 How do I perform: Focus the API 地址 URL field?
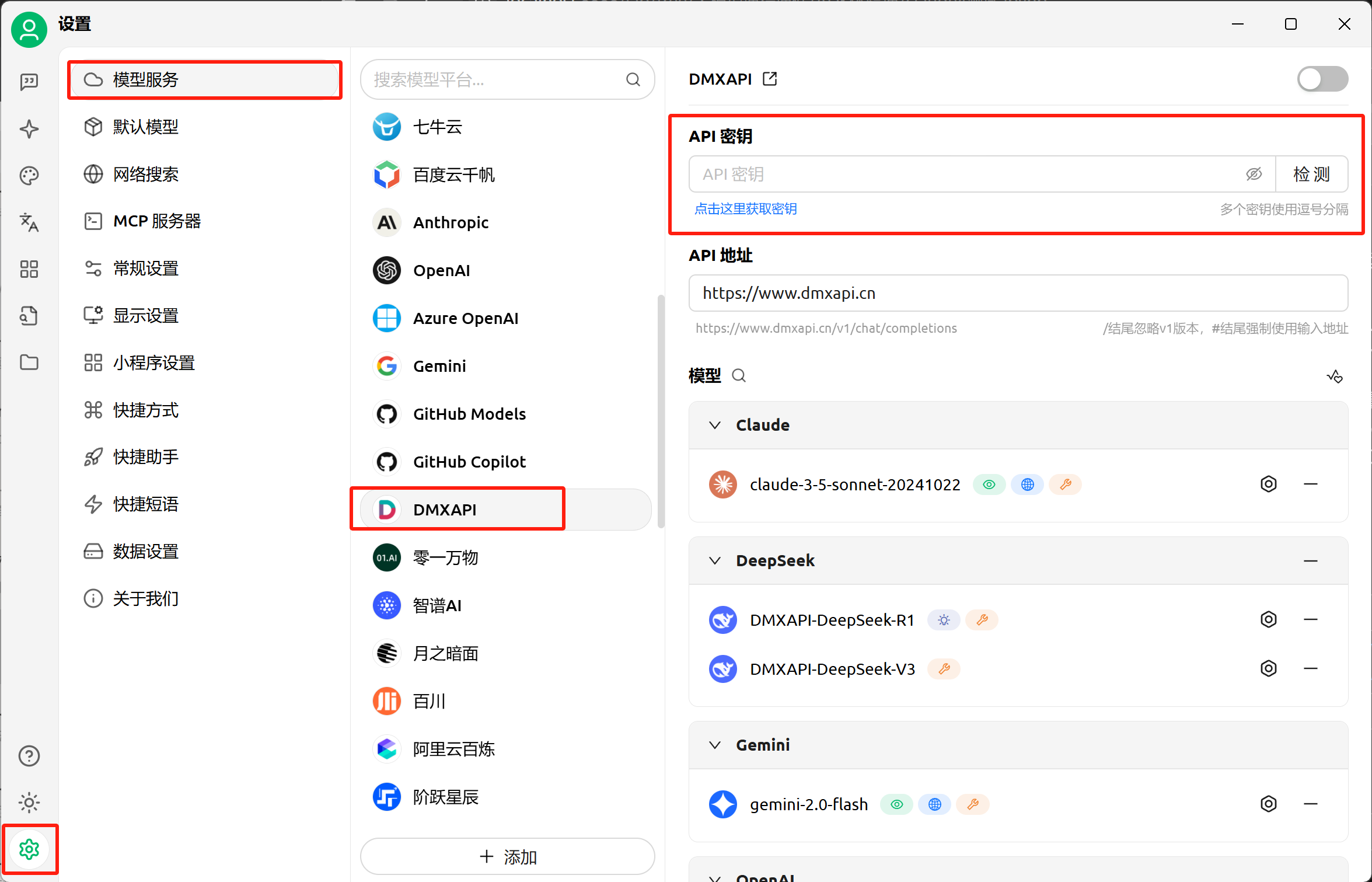tap(1018, 293)
